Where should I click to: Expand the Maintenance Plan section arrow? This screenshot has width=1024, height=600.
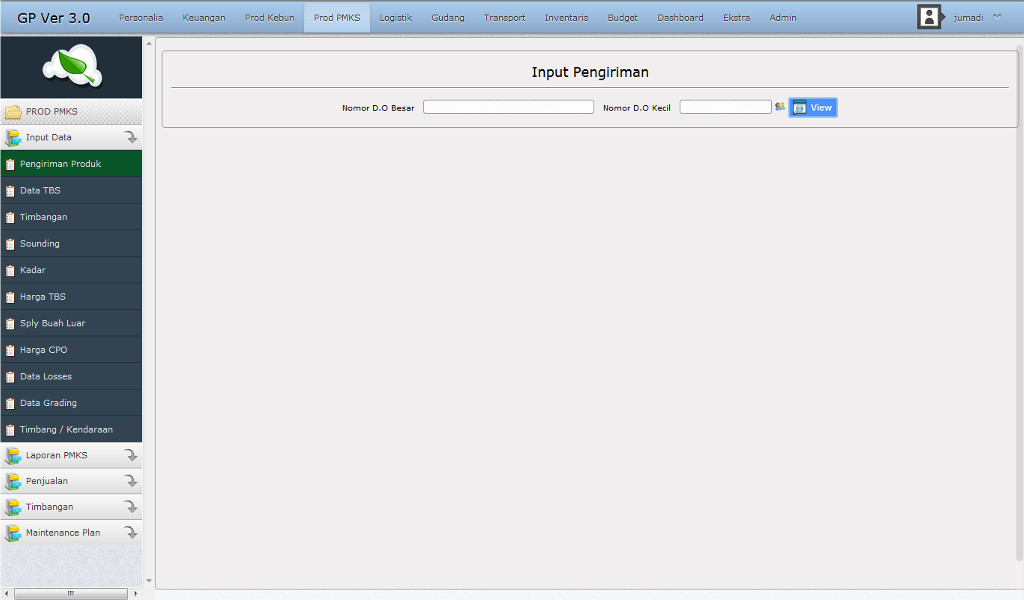pyautogui.click(x=131, y=533)
